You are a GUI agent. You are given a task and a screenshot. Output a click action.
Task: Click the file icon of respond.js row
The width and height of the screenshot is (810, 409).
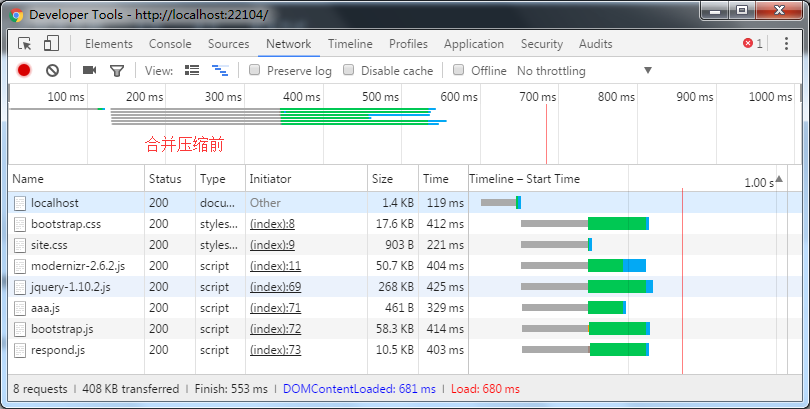click(x=20, y=350)
